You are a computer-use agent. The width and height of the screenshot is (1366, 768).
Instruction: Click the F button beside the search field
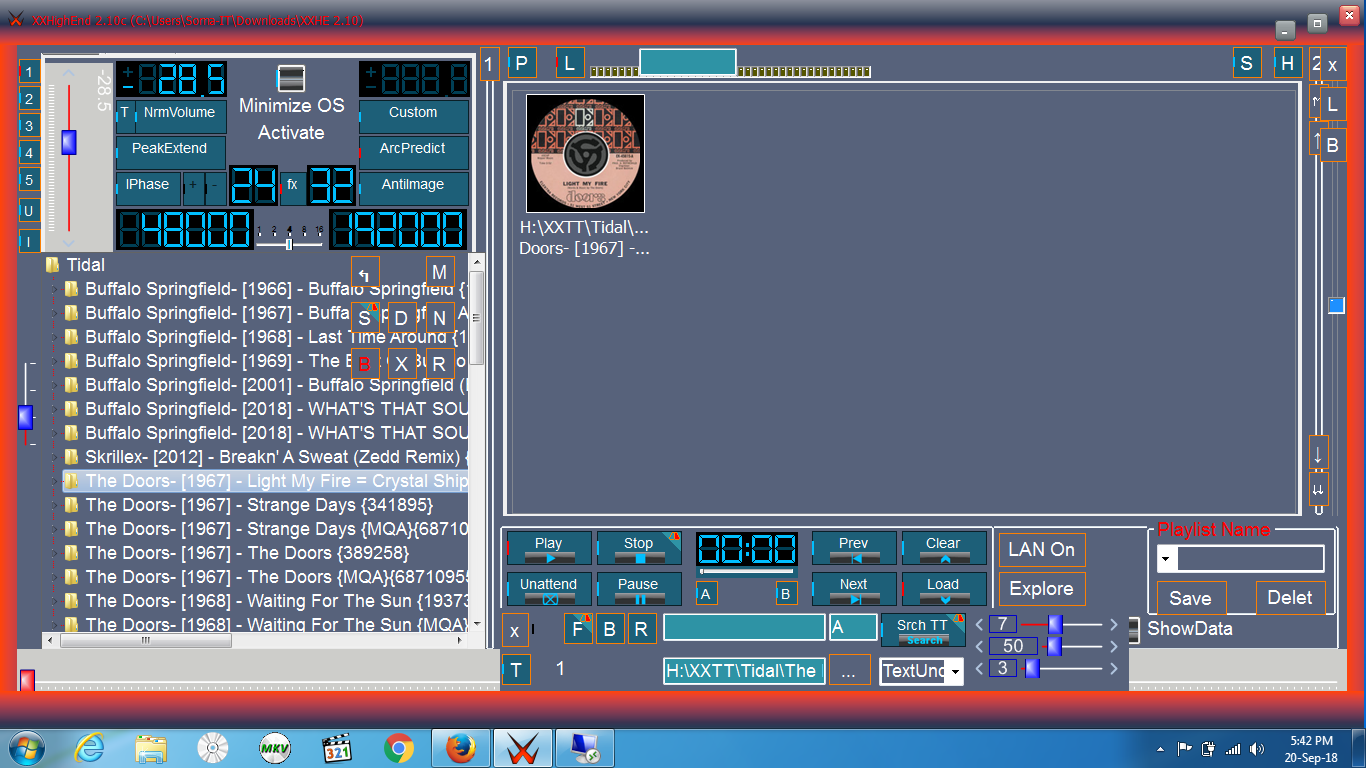tap(578, 629)
